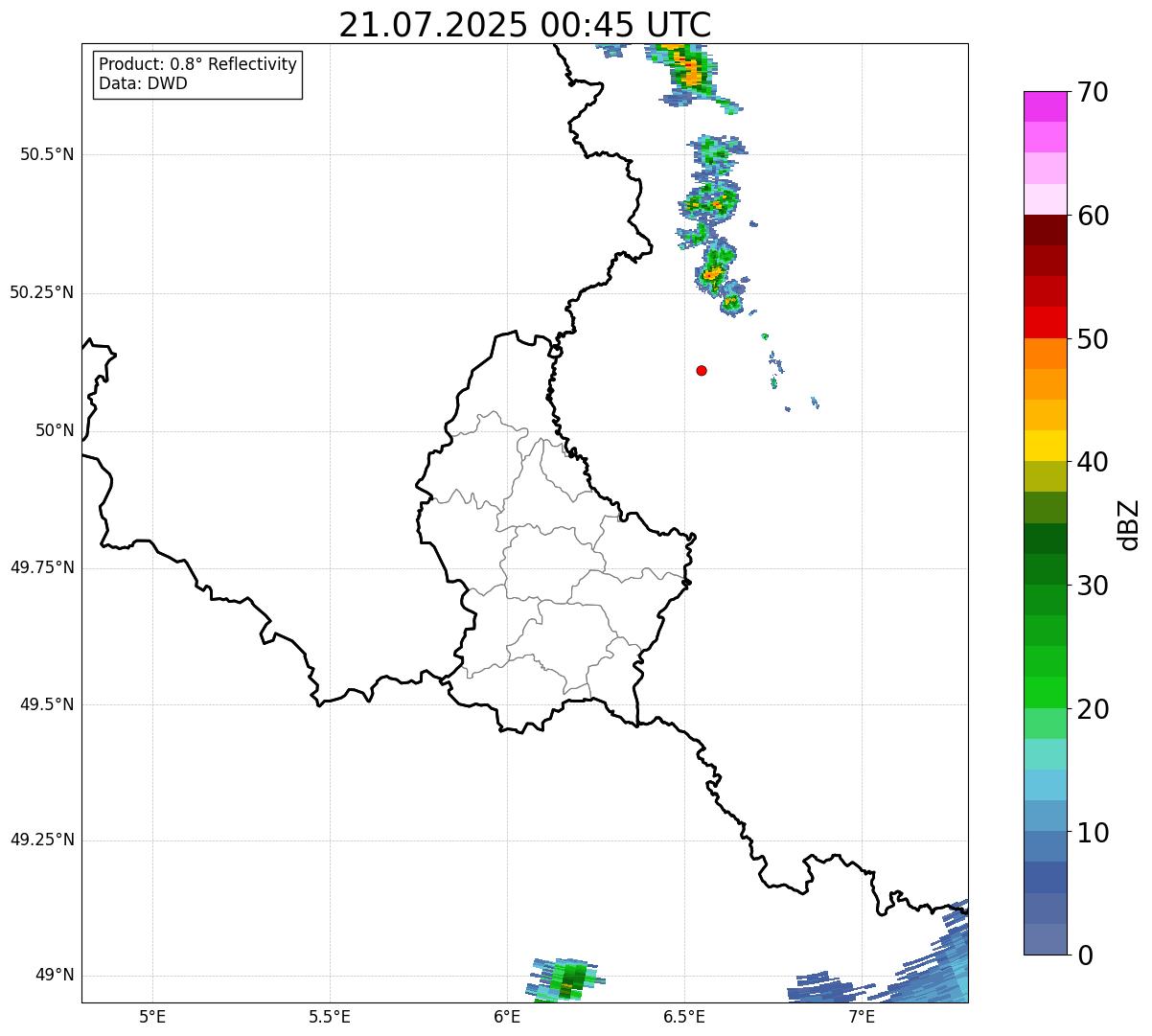Viewport: 1152px width, 1036px height.
Task: Click the green radar echo at bottom near 6°E
Action: 564,978
